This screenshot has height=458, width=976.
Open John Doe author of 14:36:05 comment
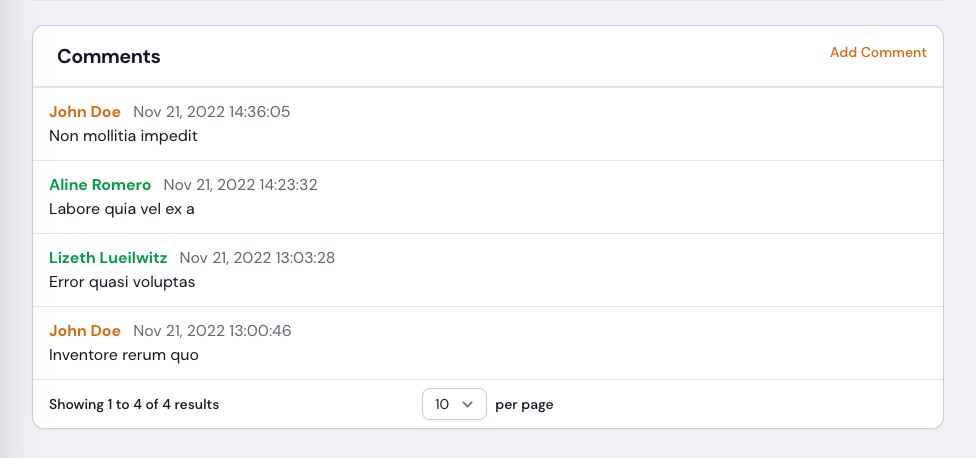click(x=85, y=112)
